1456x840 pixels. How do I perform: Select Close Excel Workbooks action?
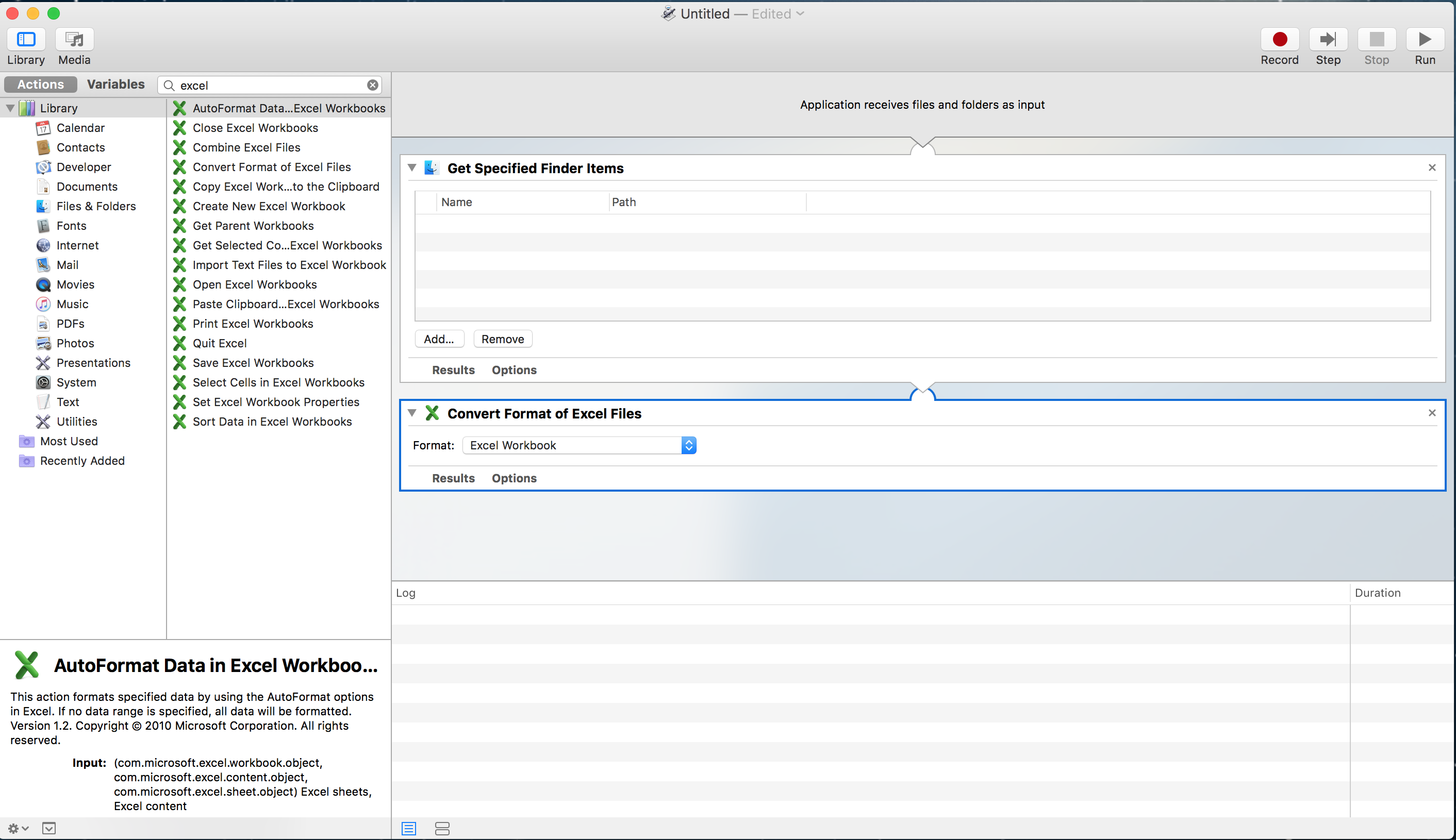pyautogui.click(x=279, y=127)
